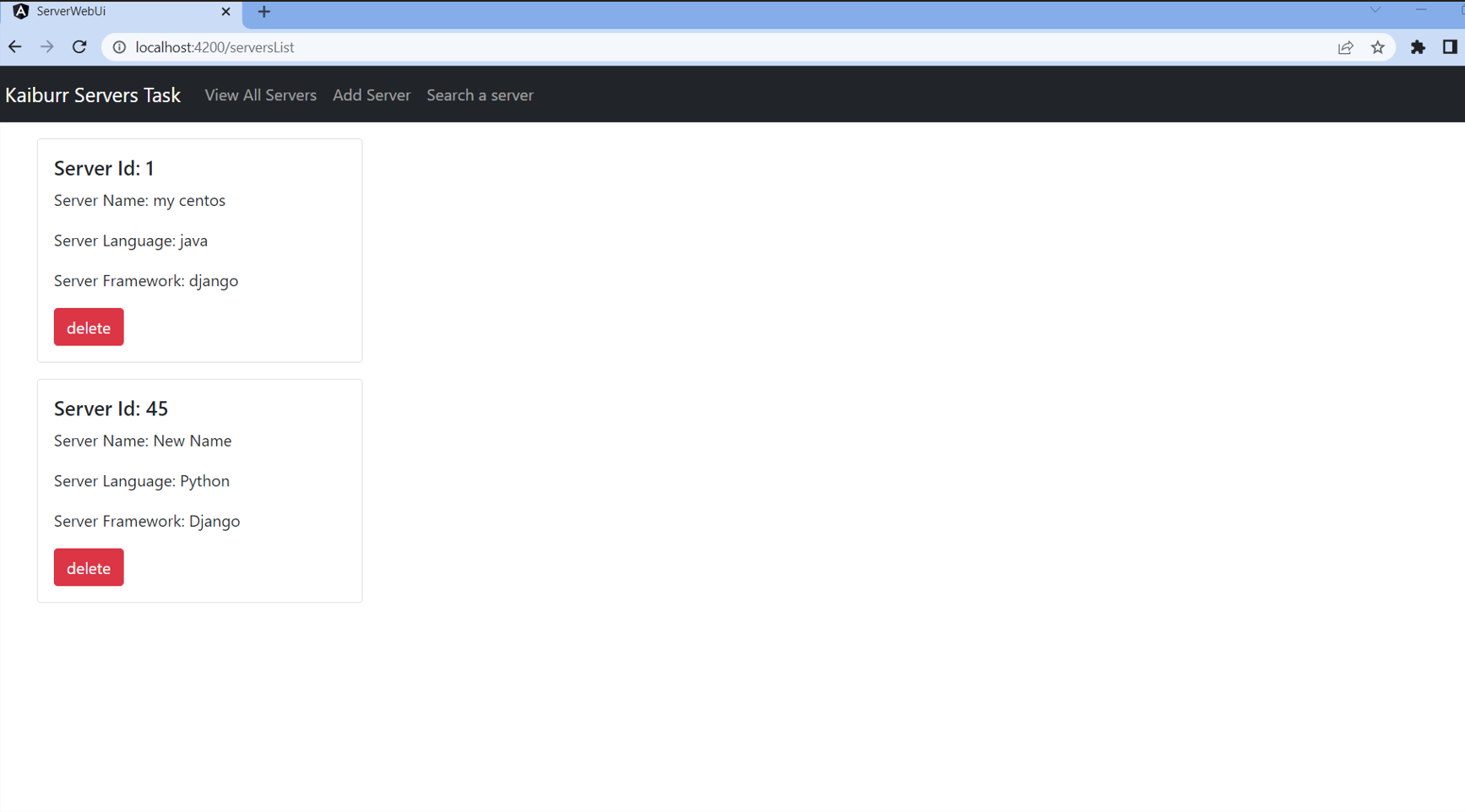Delete server with Id 1

pyautogui.click(x=88, y=327)
